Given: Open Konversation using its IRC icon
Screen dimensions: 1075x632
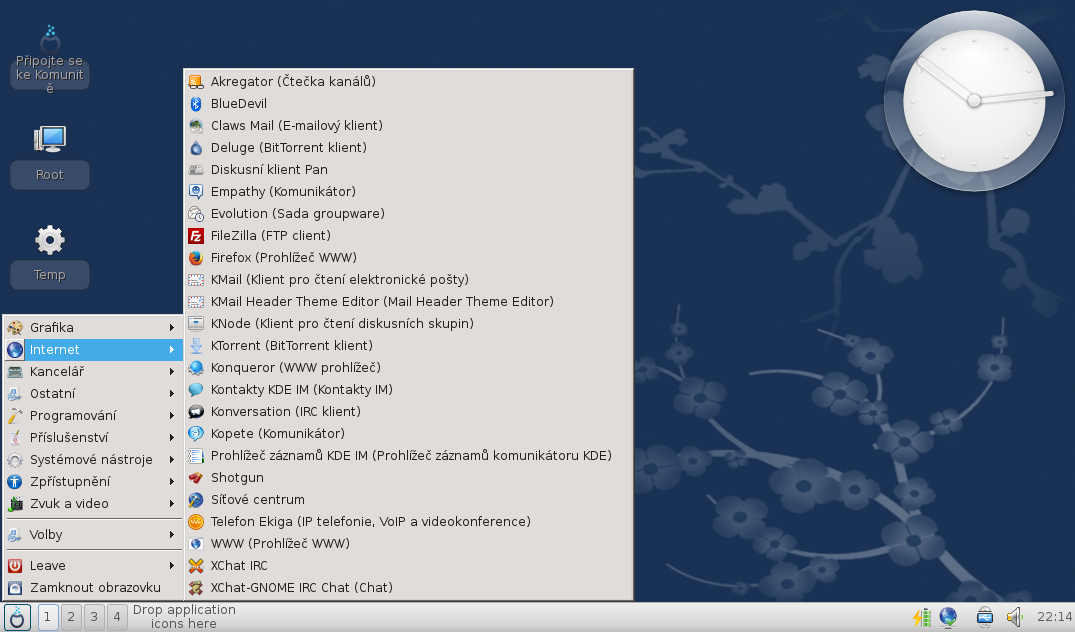Looking at the screenshot, I should (x=196, y=411).
